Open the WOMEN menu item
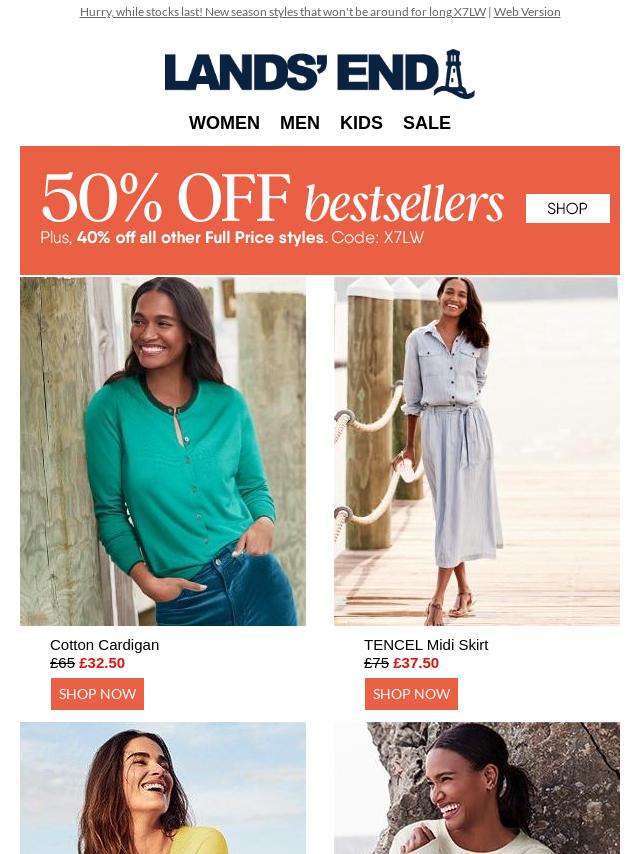640x854 pixels. (224, 123)
